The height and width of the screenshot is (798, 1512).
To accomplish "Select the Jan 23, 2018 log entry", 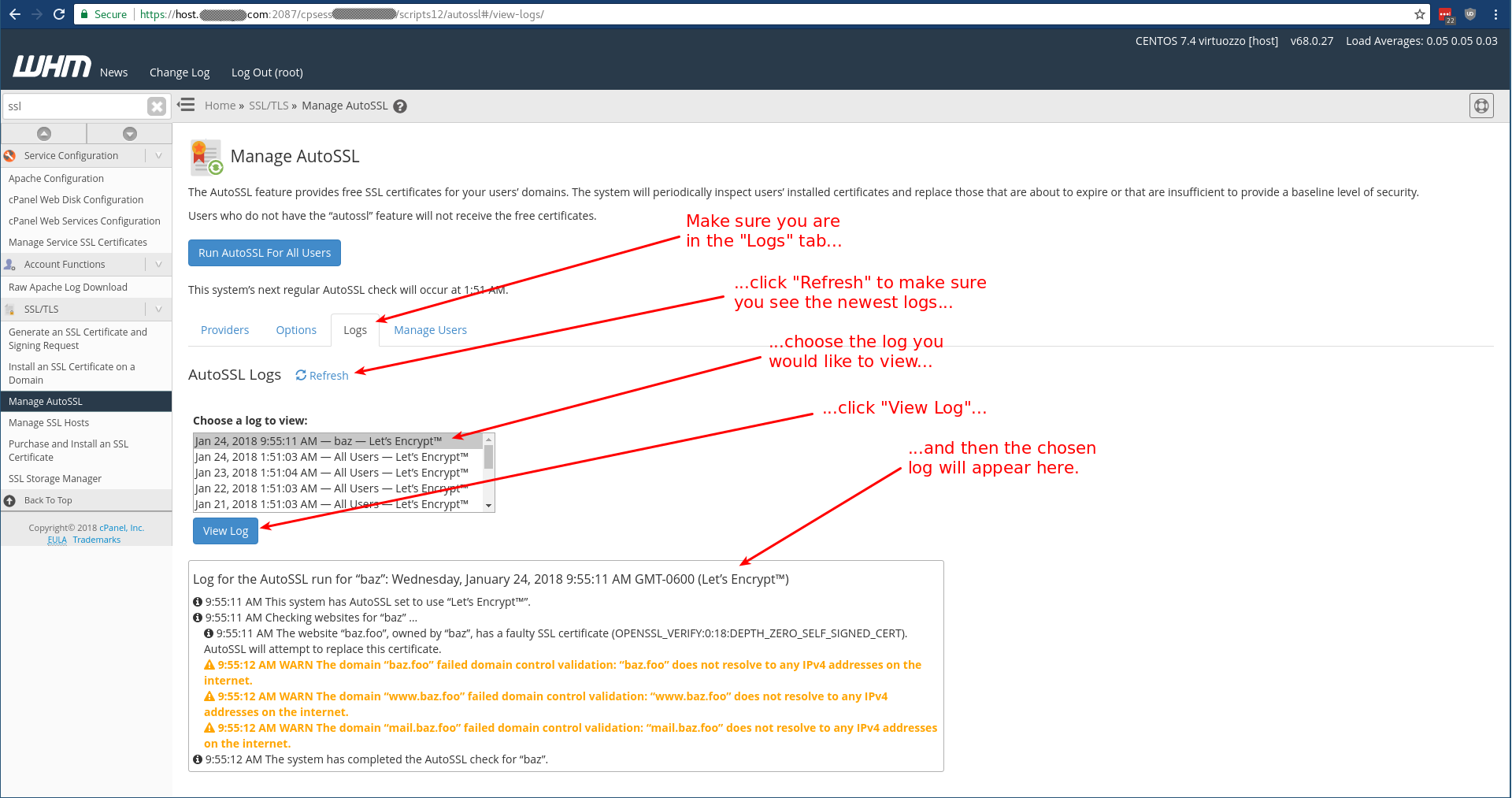I will tap(332, 473).
